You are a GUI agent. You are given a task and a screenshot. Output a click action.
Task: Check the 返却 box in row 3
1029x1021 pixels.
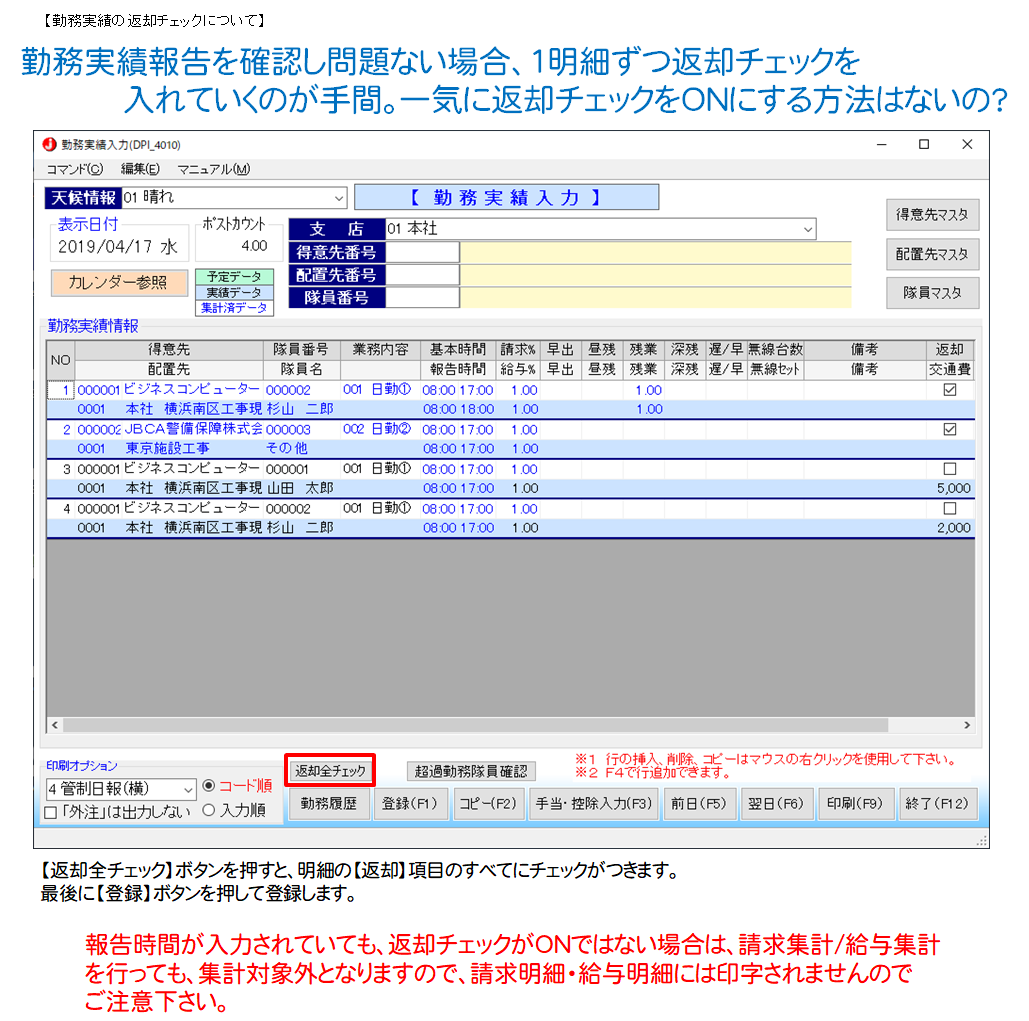coord(949,469)
